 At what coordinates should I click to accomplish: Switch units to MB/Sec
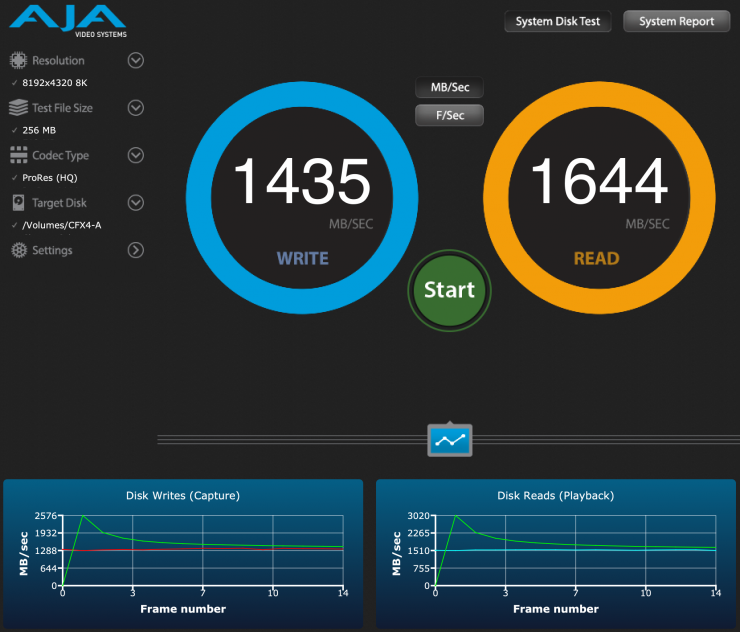coord(449,88)
